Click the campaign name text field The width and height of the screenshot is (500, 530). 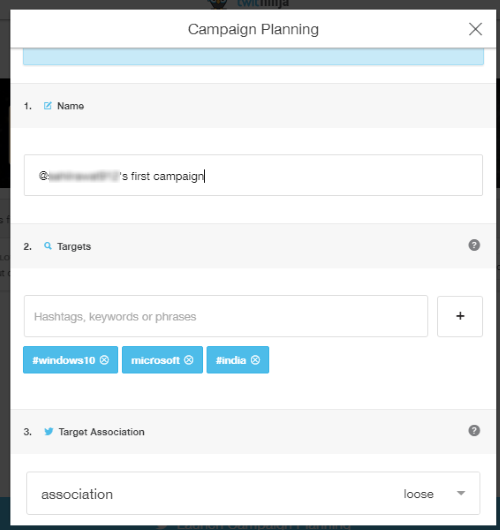tap(253, 175)
